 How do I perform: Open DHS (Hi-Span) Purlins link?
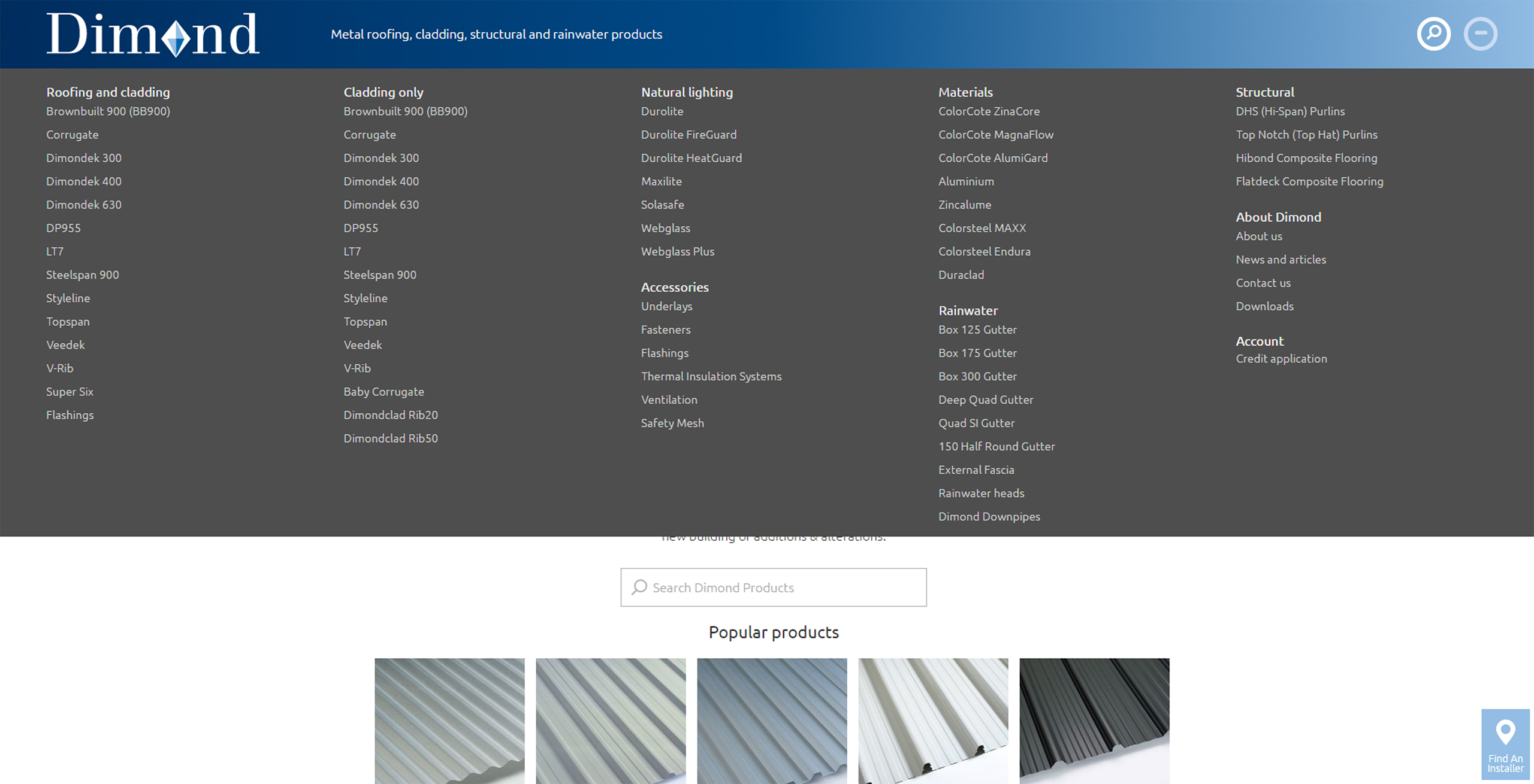(1290, 111)
